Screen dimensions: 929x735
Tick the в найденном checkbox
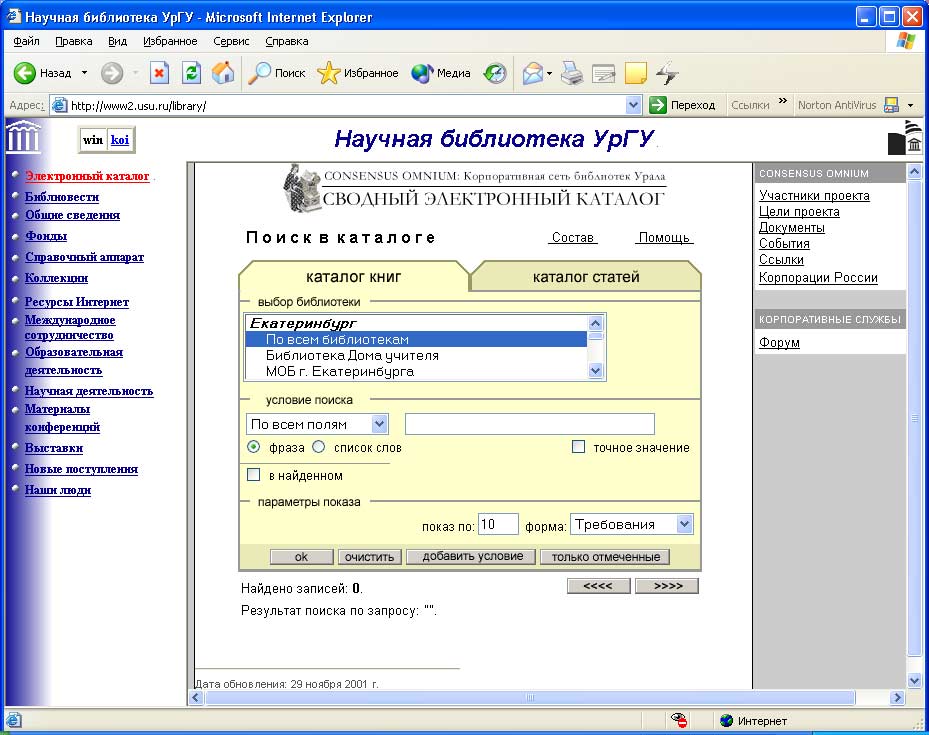254,474
